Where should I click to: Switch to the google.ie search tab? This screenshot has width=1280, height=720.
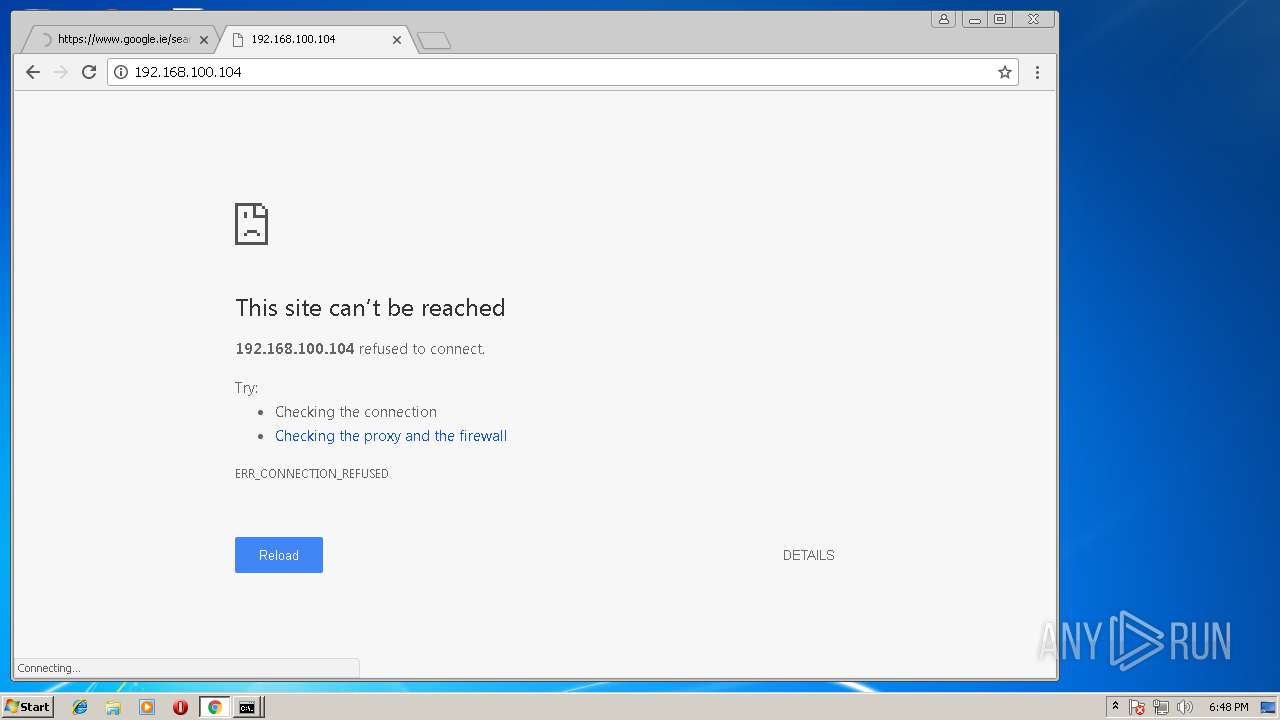[x=118, y=40]
